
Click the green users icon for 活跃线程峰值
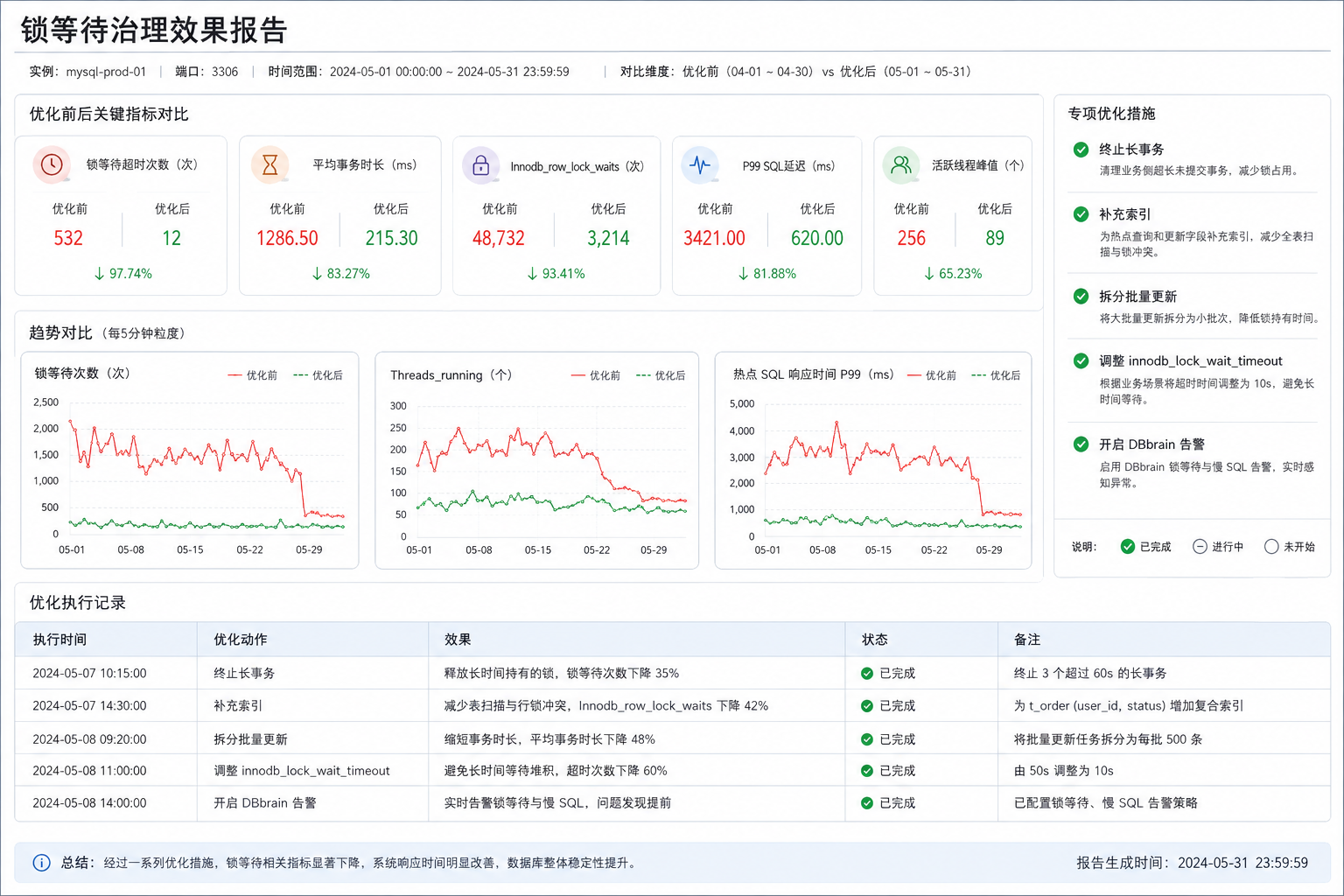pos(901,164)
